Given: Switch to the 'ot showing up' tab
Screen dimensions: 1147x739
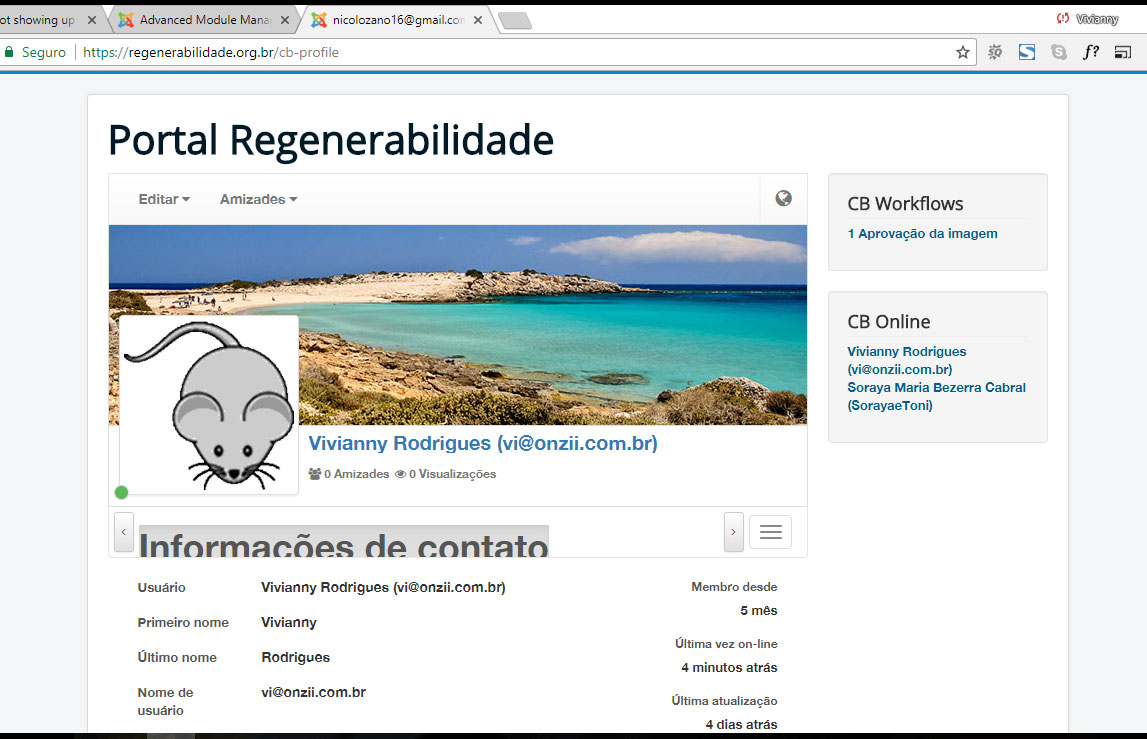Looking at the screenshot, I should click(44, 20).
